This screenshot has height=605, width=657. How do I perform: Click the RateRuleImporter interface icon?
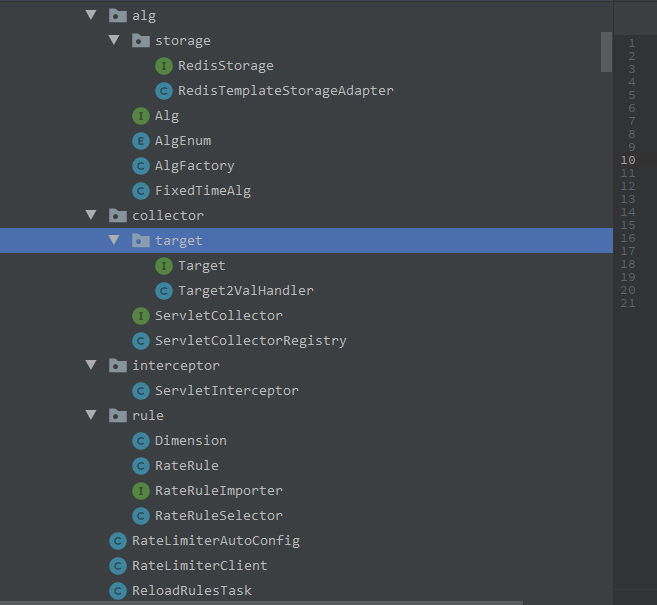tap(141, 491)
